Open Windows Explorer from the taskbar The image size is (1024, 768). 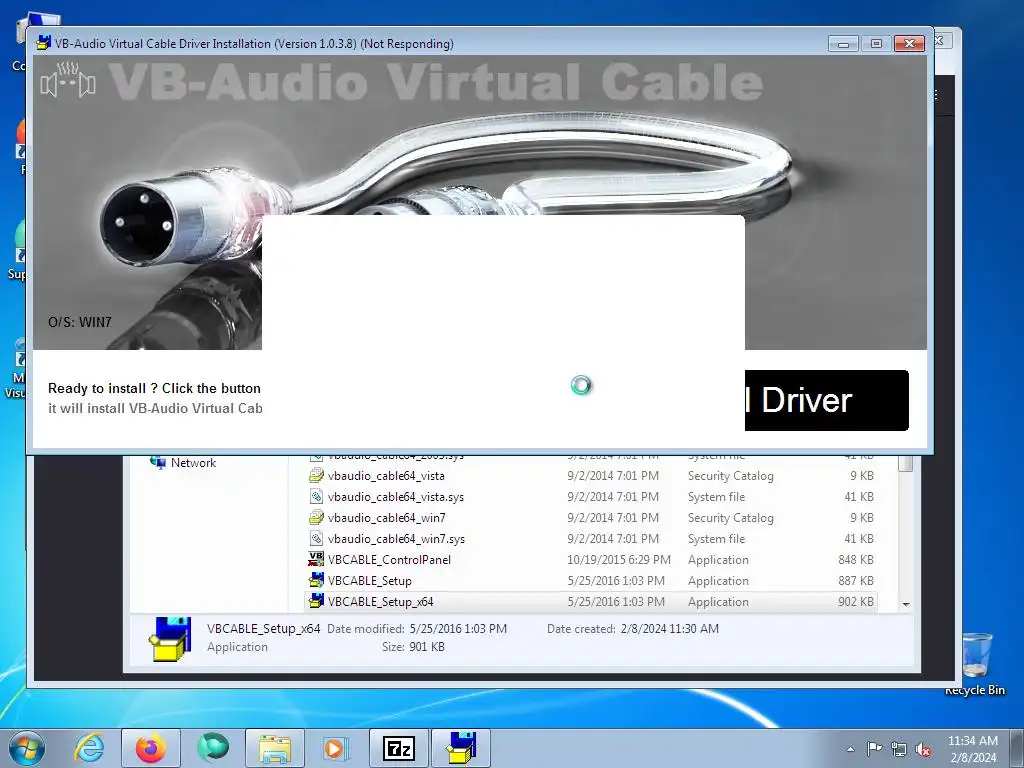pyautogui.click(x=275, y=748)
